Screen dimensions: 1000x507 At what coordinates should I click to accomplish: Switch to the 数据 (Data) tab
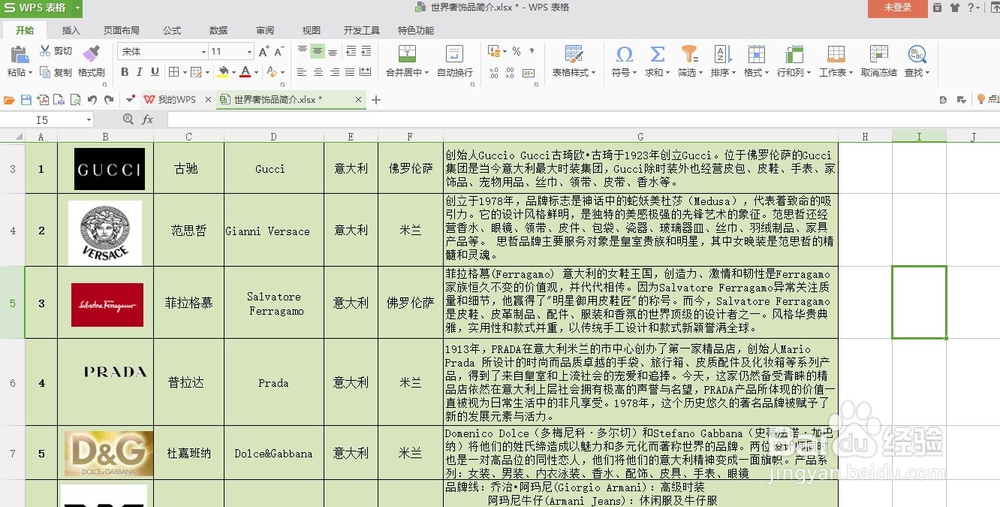pyautogui.click(x=218, y=30)
